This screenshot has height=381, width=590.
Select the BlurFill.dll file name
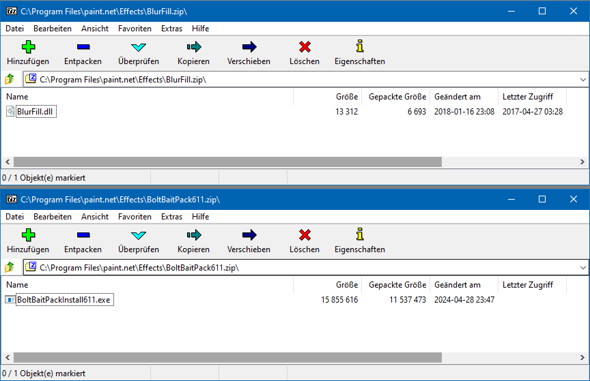tap(35, 111)
